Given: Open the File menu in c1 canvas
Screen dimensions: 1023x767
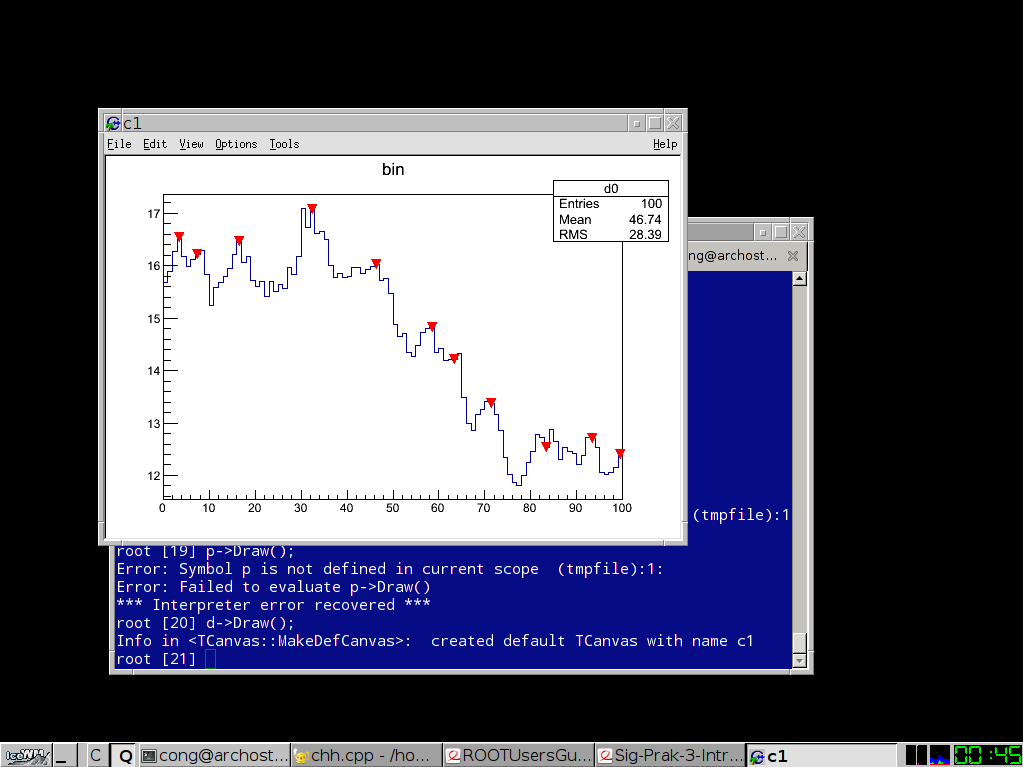Looking at the screenshot, I should pos(119,144).
